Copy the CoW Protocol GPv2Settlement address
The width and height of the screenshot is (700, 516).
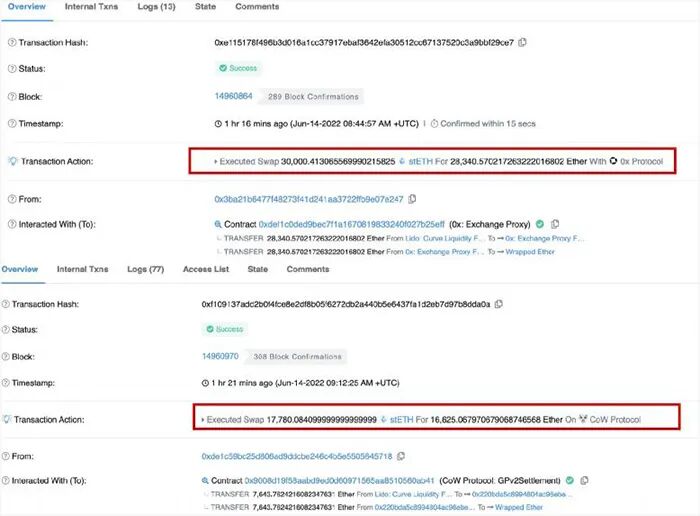click(584, 480)
